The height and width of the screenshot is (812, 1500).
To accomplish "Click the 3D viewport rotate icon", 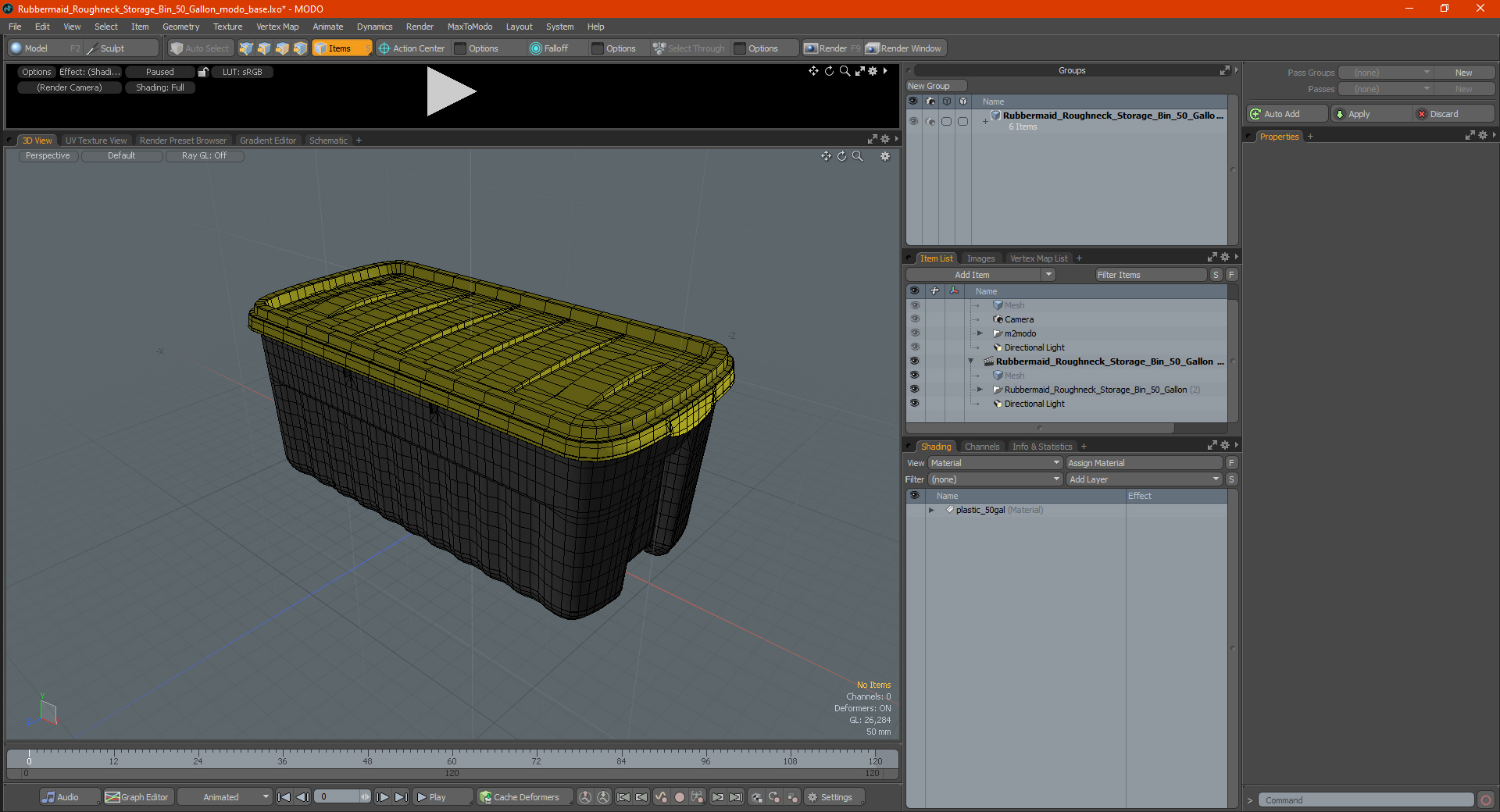I will [x=842, y=156].
